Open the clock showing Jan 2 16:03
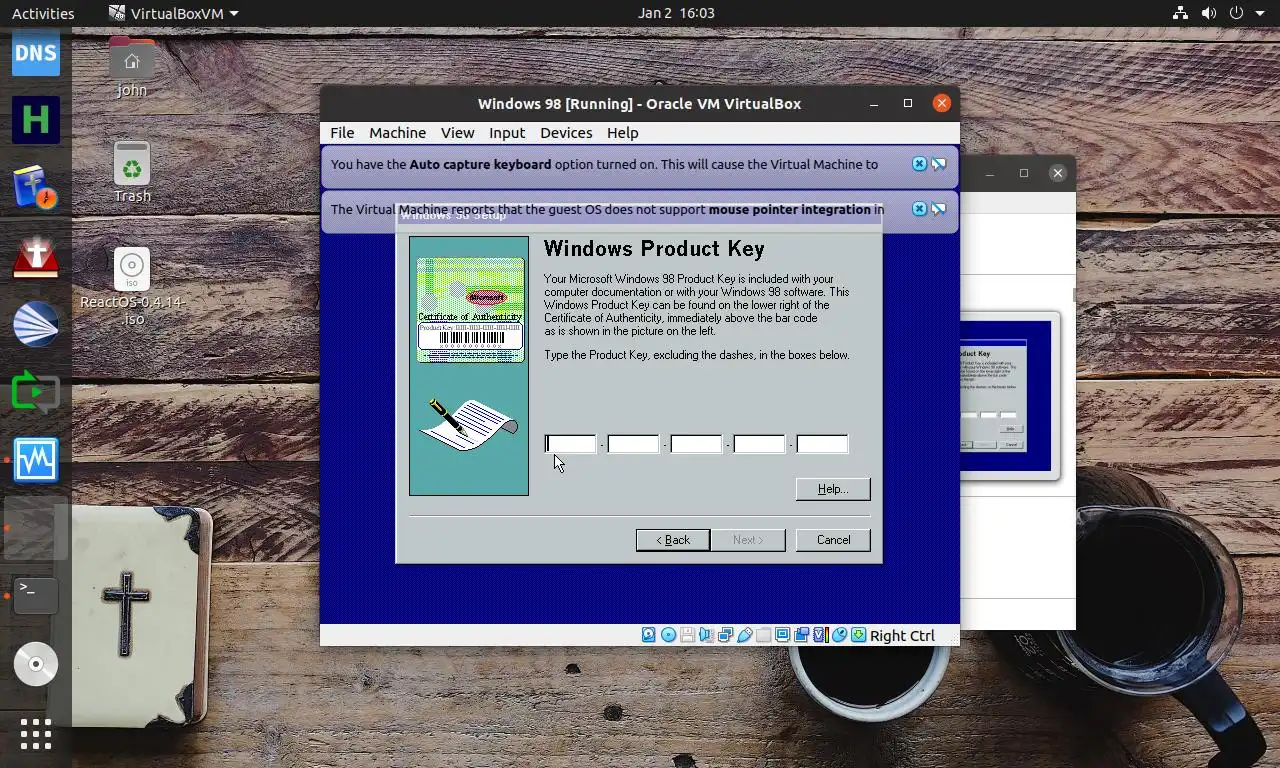The image size is (1280, 768). coord(676,13)
